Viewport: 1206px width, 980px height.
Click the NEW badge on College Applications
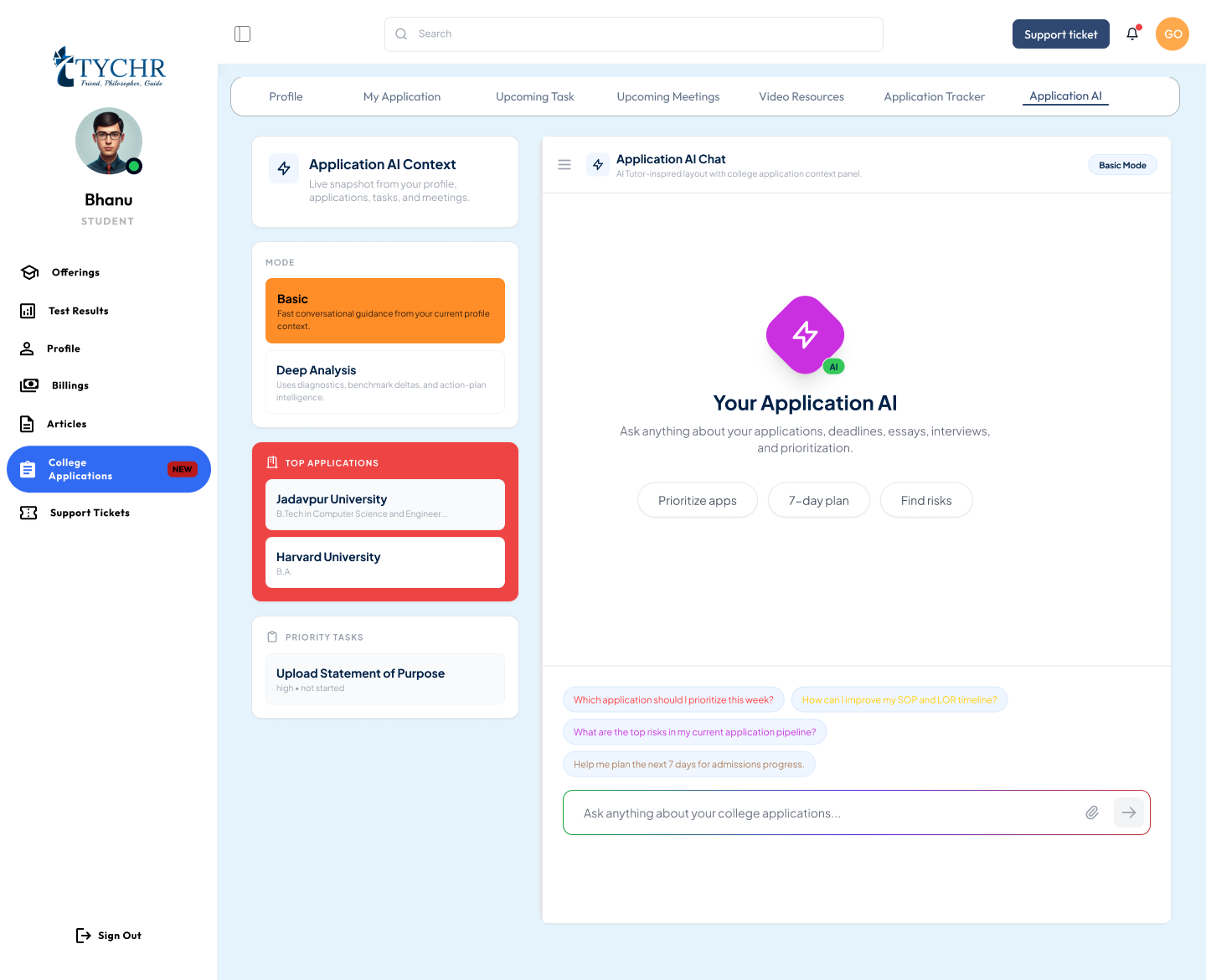tap(182, 469)
